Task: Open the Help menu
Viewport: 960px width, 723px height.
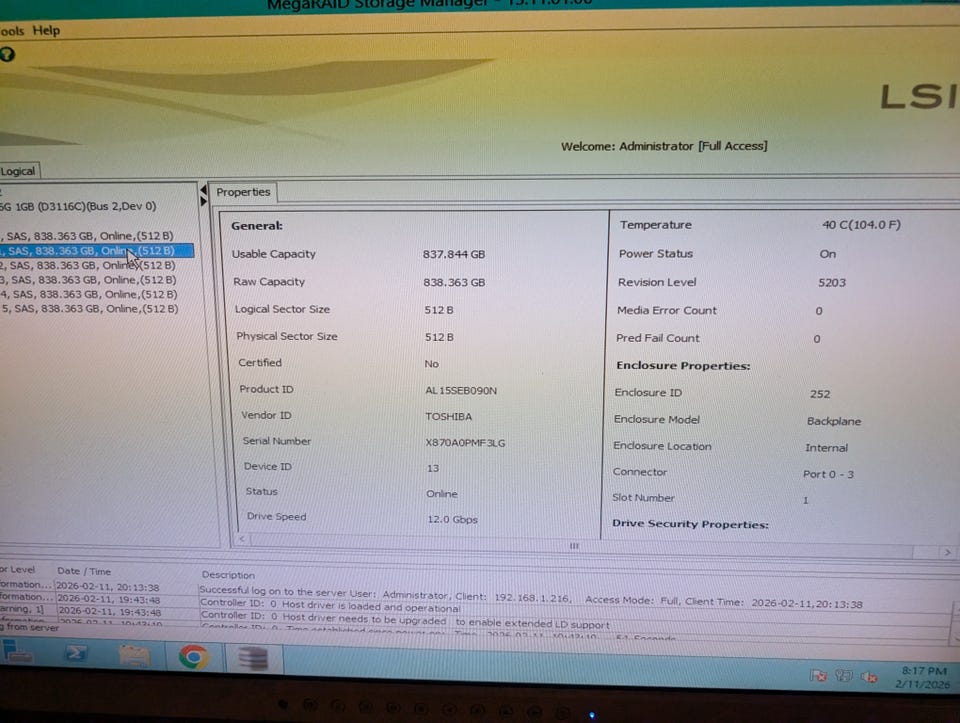Action: [46, 30]
